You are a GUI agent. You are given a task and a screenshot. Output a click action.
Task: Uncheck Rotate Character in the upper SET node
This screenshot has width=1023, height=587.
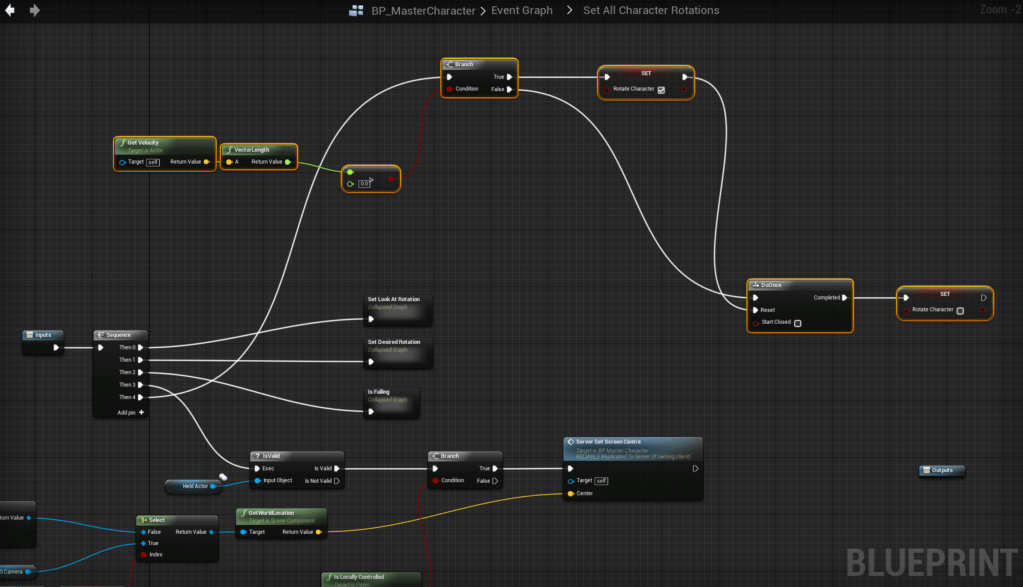pos(661,90)
